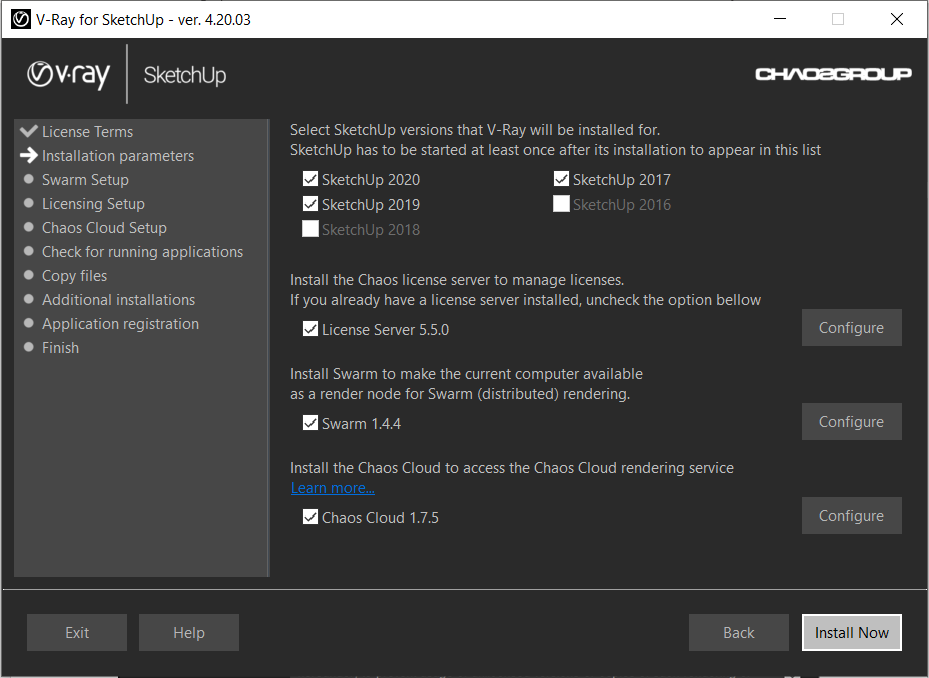
Task: Click the Finish step
Action: [60, 347]
